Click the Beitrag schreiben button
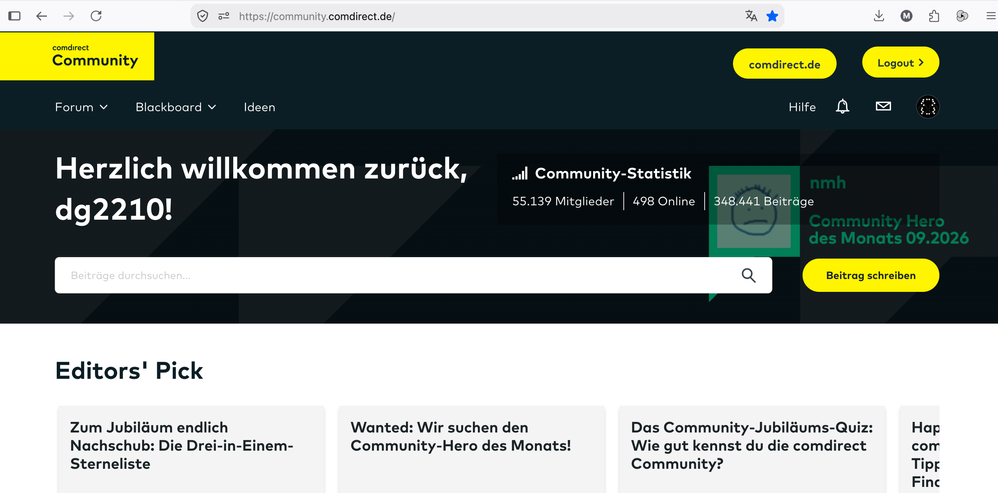This screenshot has width=998, height=493. (871, 275)
